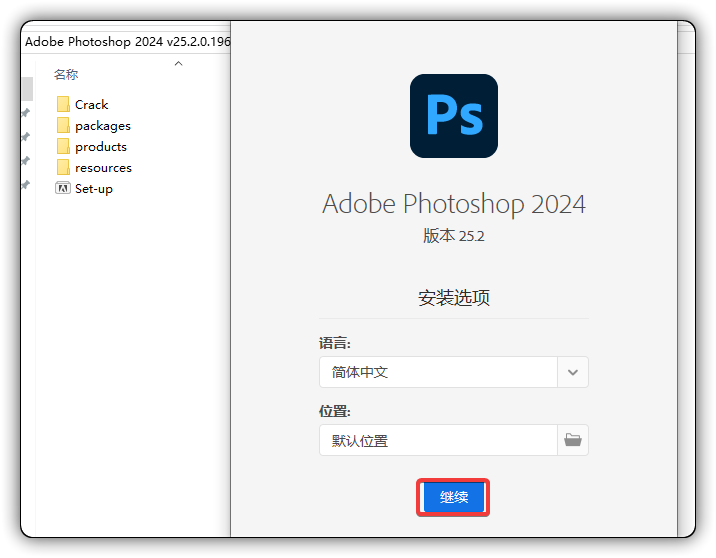Click the 位置 label

[x=335, y=411]
